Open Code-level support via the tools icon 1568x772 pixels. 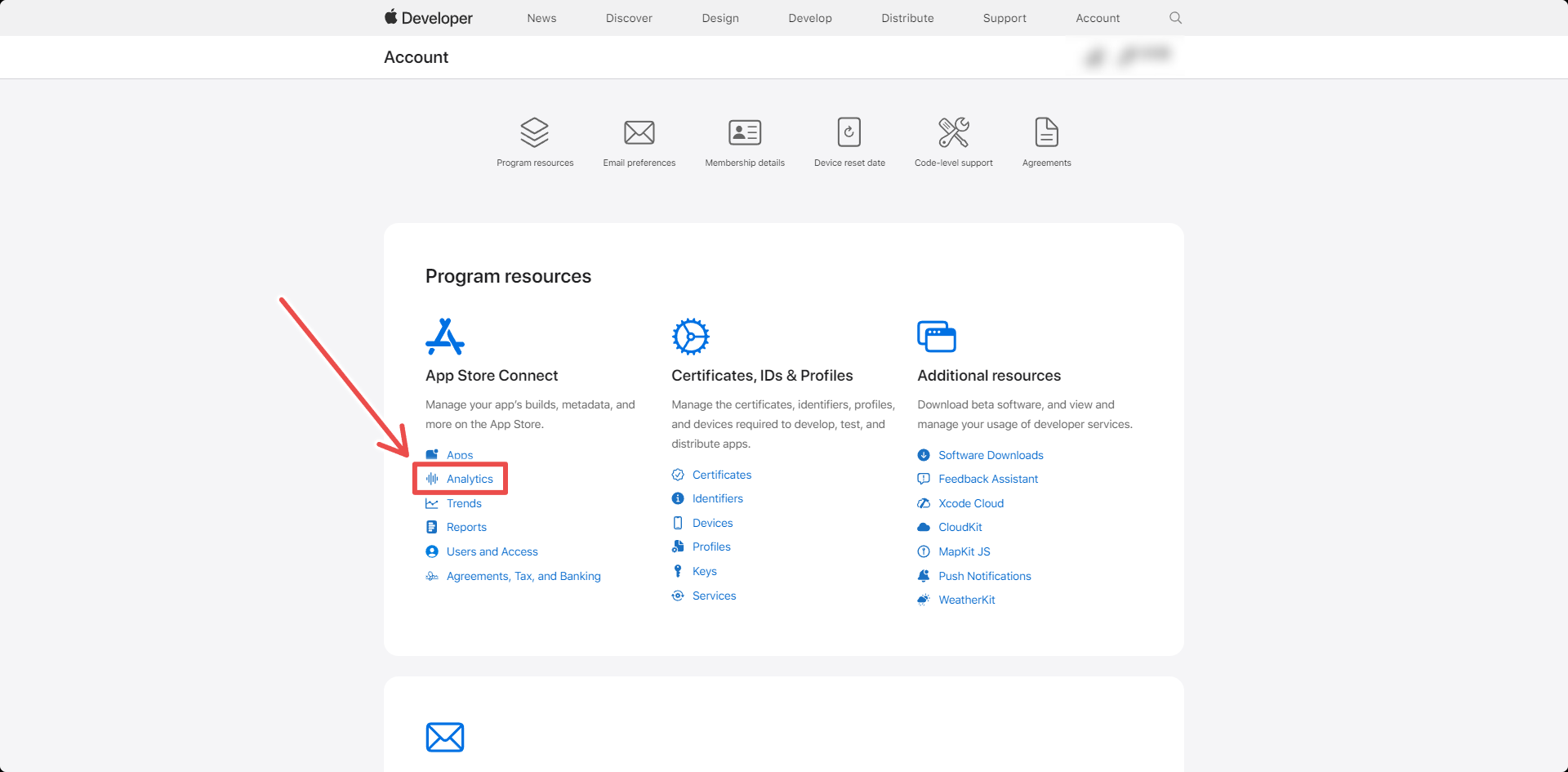(954, 132)
